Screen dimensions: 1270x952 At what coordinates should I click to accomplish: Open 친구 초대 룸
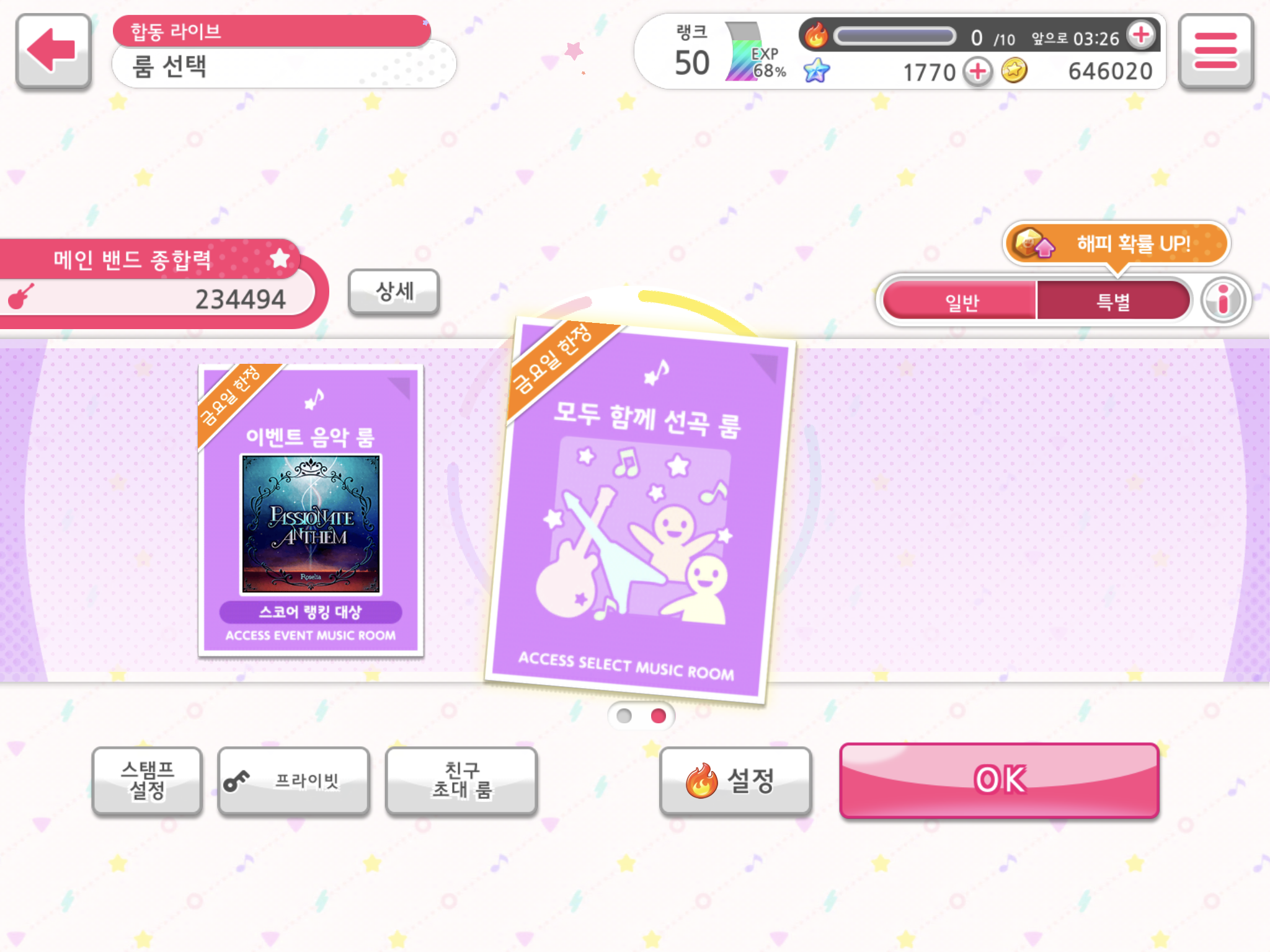[461, 780]
